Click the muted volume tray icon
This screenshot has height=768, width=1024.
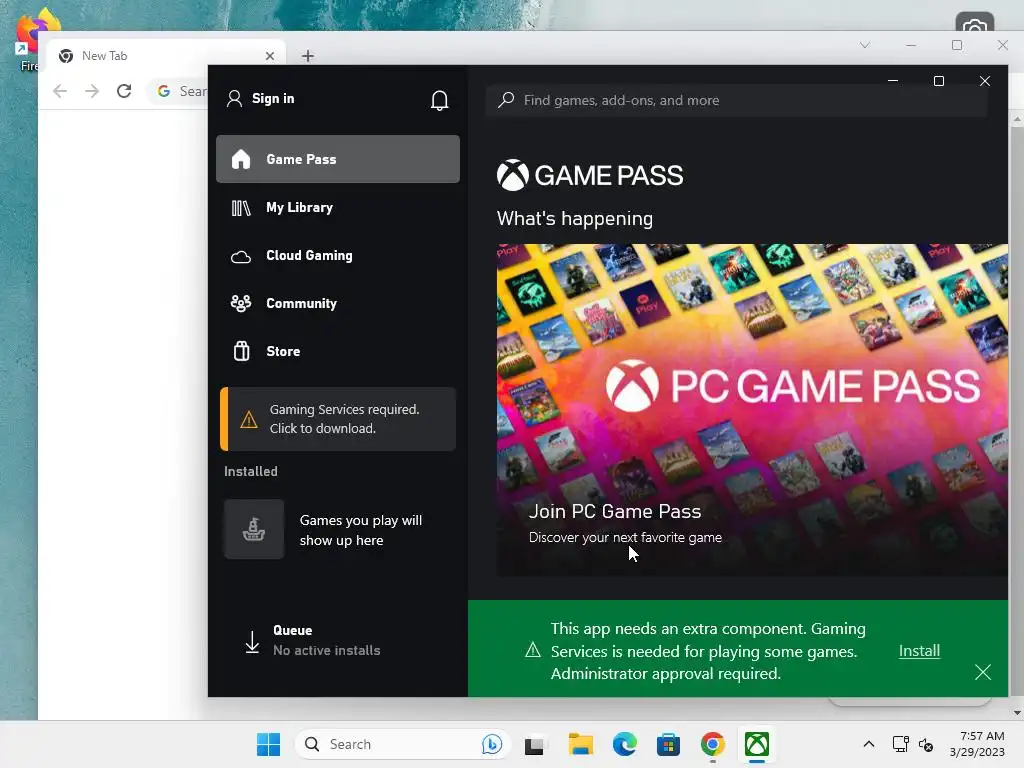click(926, 744)
